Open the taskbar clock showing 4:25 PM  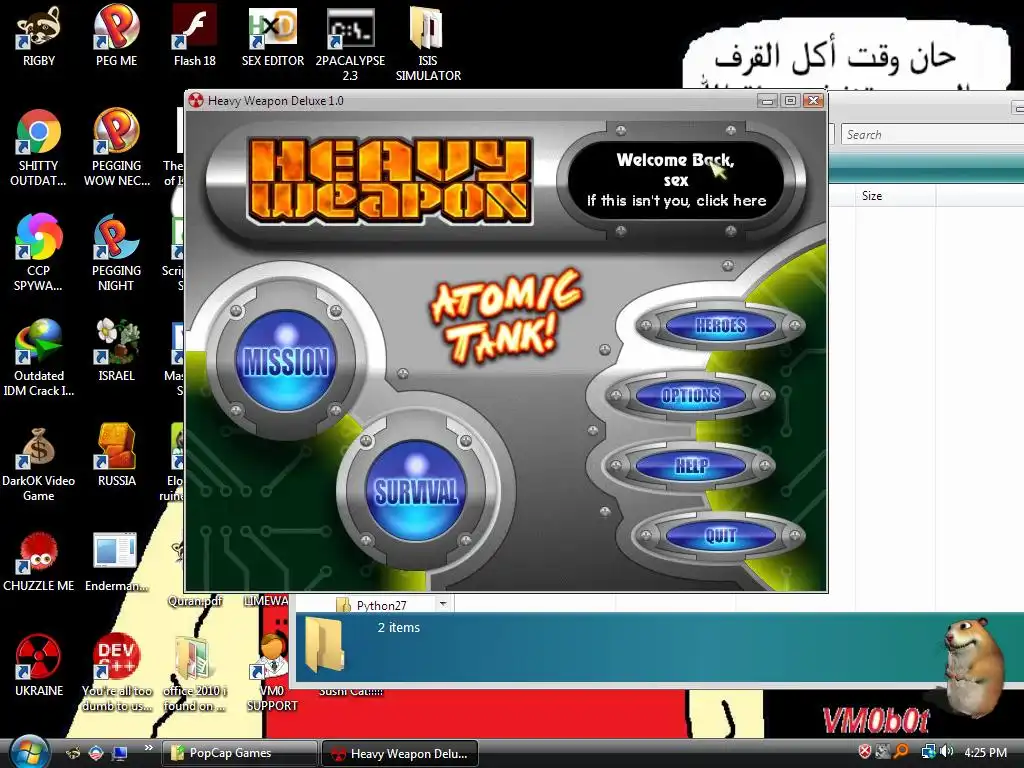[x=985, y=752]
